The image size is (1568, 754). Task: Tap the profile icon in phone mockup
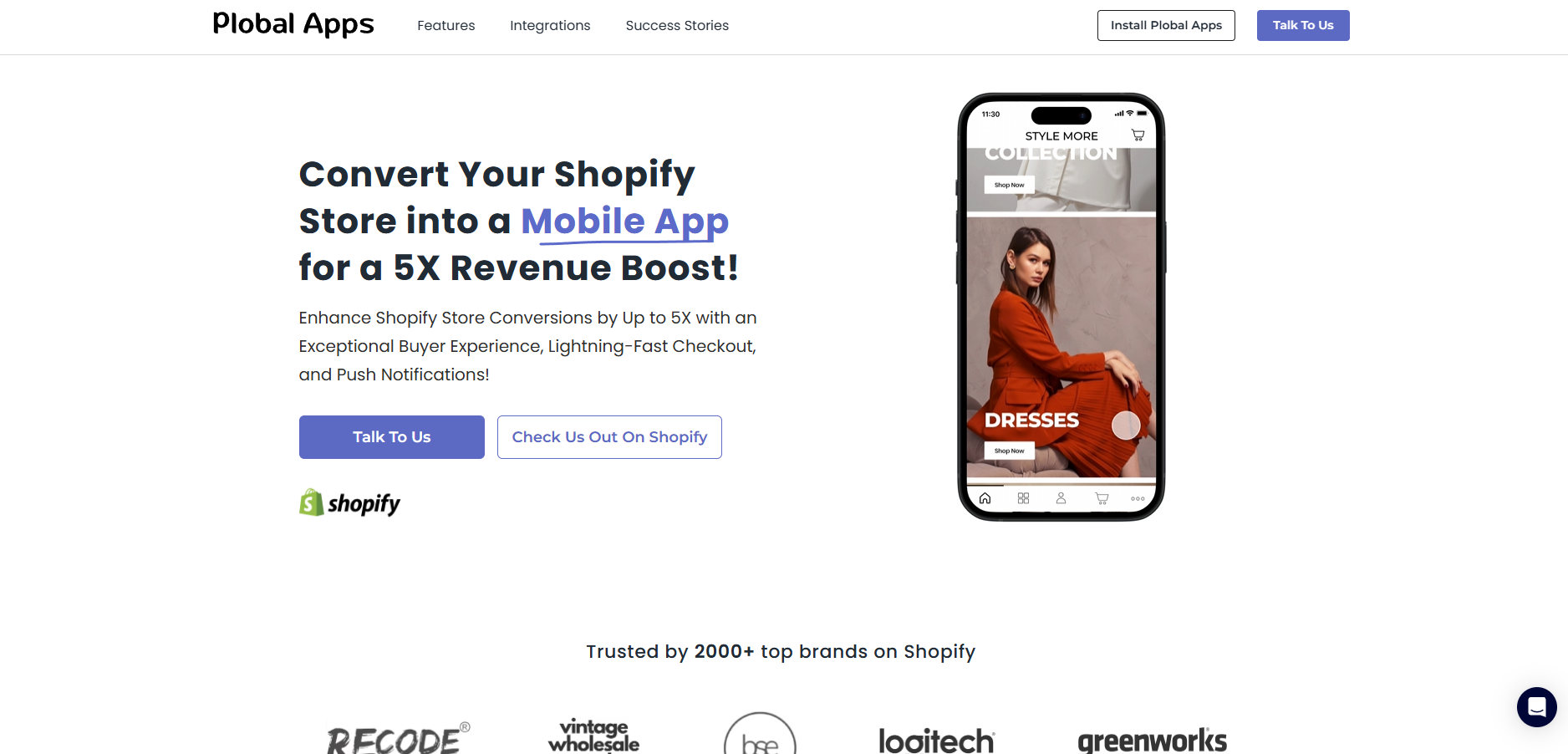[1061, 498]
